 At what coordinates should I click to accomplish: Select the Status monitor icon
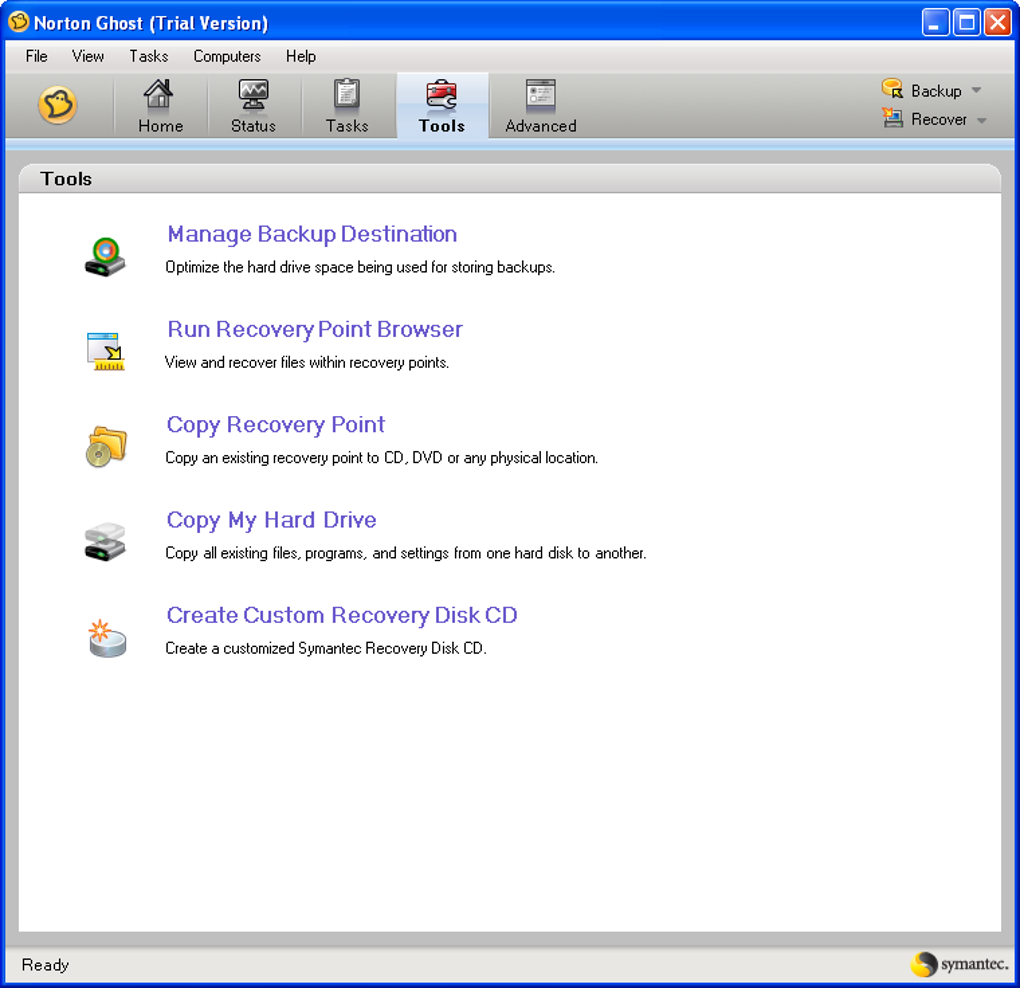pyautogui.click(x=254, y=94)
